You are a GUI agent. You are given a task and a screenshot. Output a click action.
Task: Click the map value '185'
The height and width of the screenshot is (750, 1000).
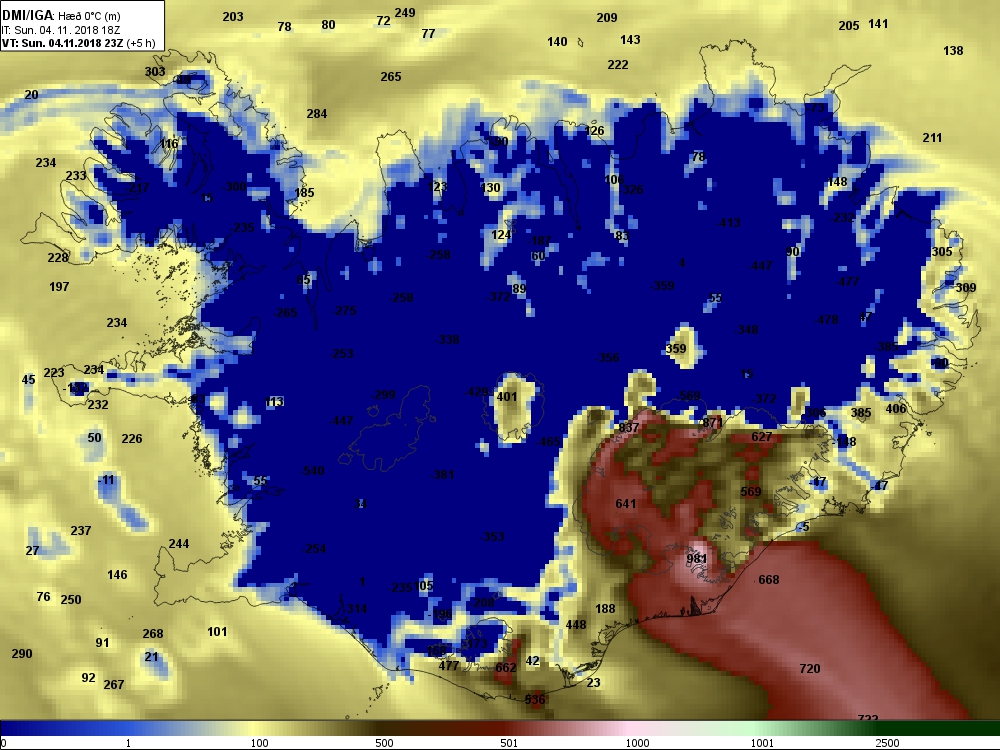pyautogui.click(x=304, y=193)
